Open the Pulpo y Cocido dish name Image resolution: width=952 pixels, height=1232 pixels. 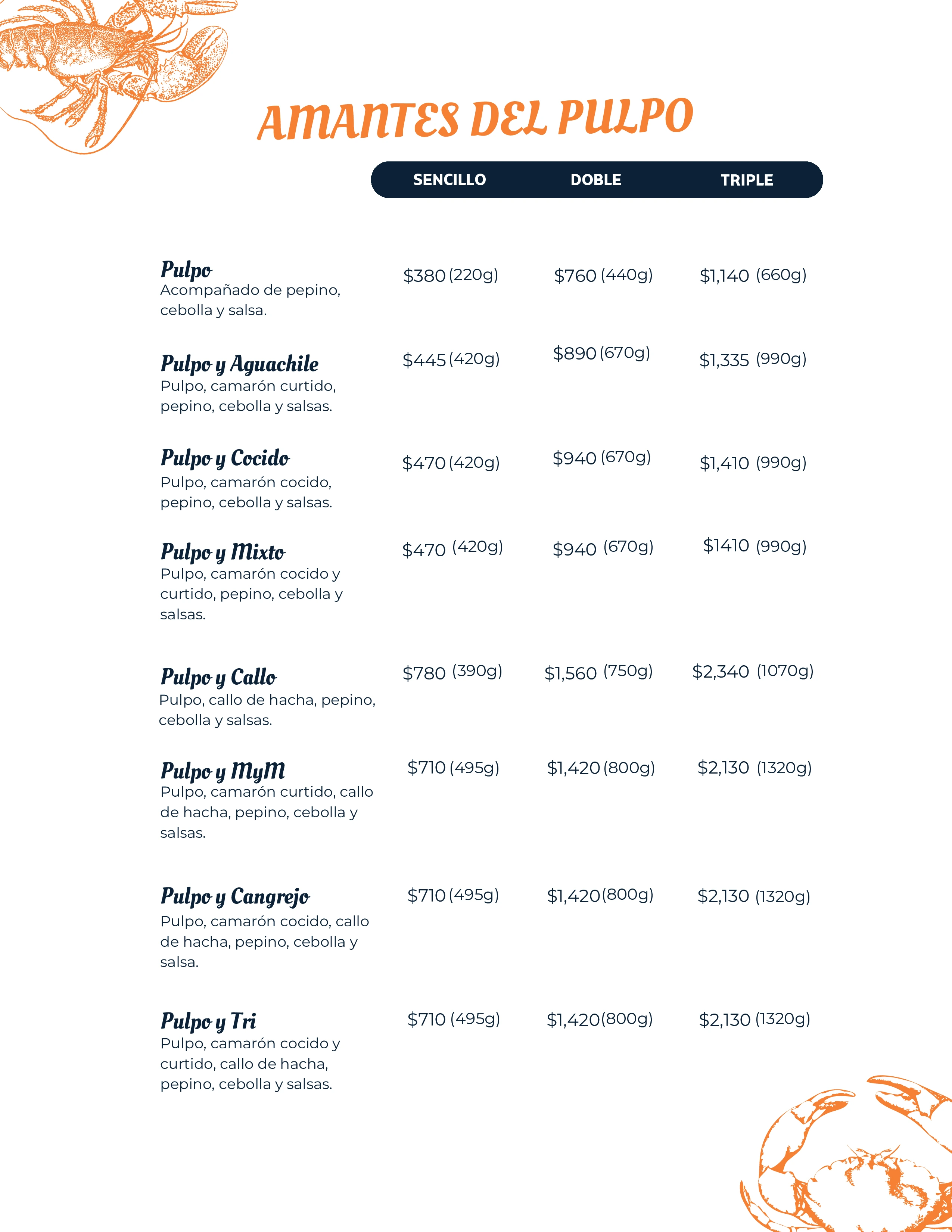tap(225, 458)
